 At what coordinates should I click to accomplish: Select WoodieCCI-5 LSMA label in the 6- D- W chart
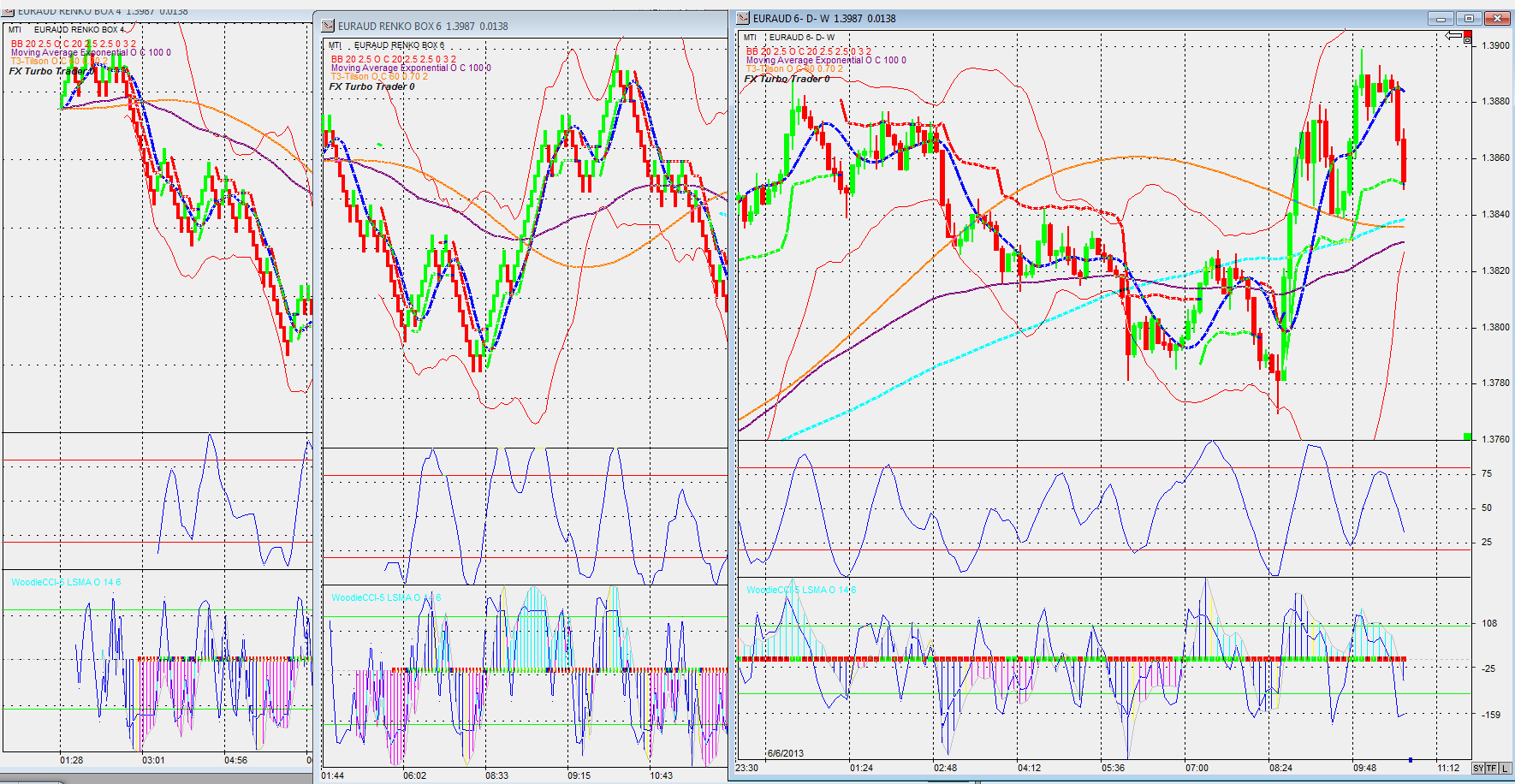pyautogui.click(x=801, y=590)
